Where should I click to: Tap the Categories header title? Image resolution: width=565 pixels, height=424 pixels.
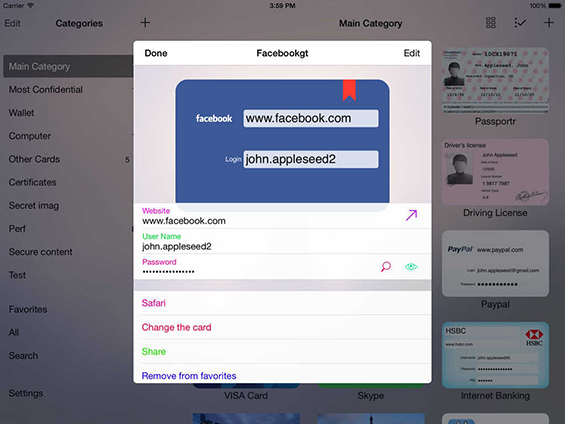point(79,23)
